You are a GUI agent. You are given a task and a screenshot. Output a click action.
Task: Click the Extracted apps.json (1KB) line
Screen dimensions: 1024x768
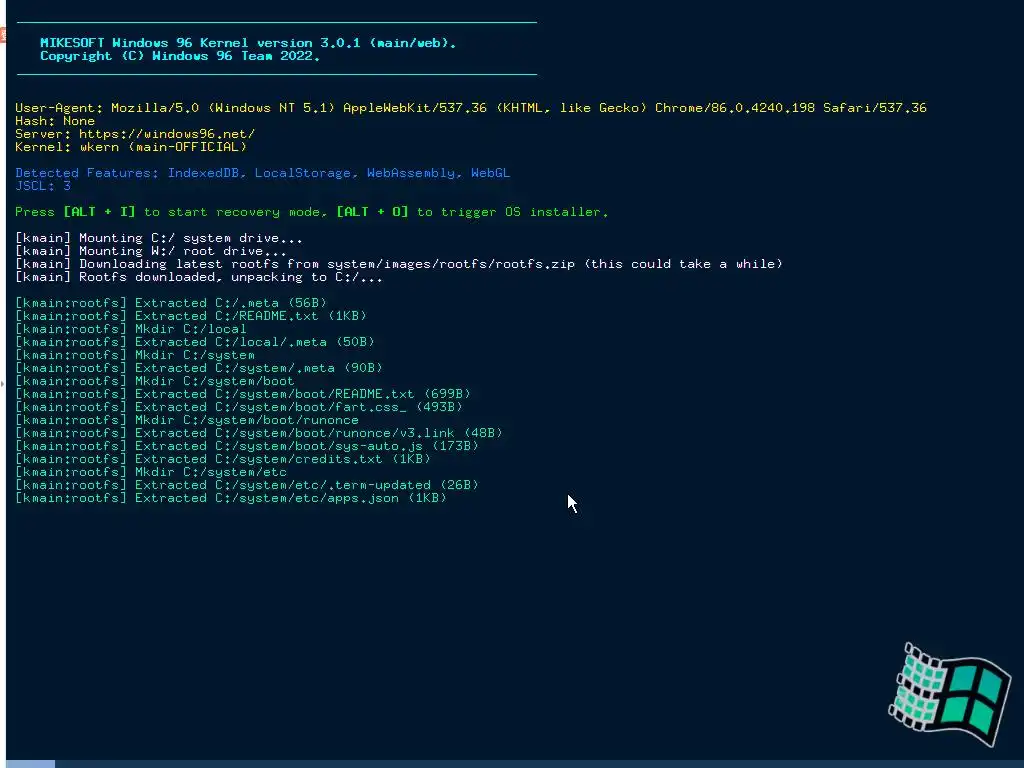(231, 499)
